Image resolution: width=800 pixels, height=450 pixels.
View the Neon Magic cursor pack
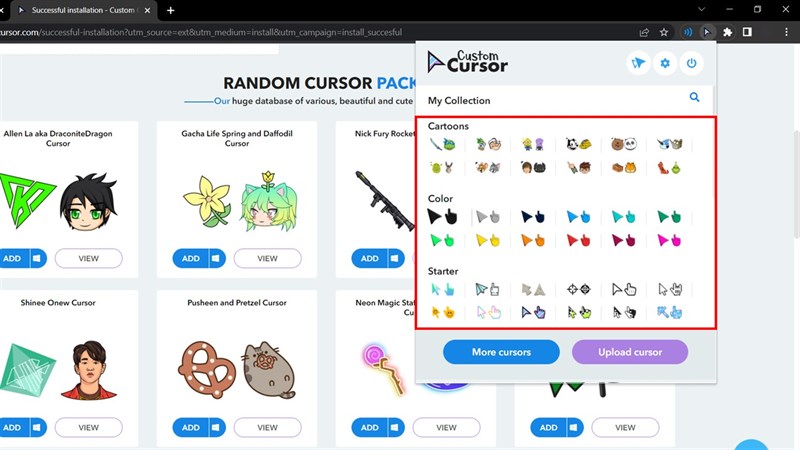click(446, 428)
